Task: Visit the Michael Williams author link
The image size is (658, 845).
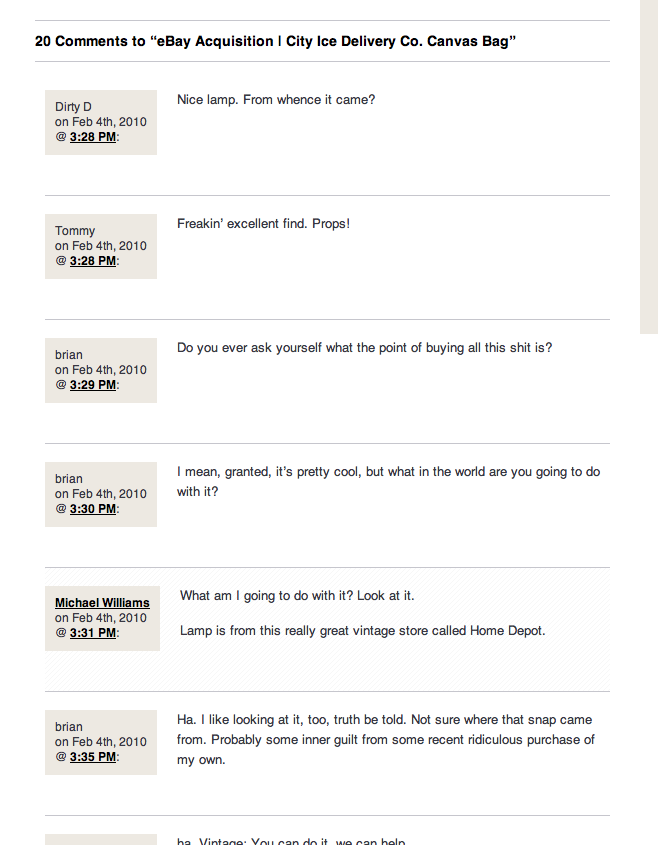Action: pos(102,602)
